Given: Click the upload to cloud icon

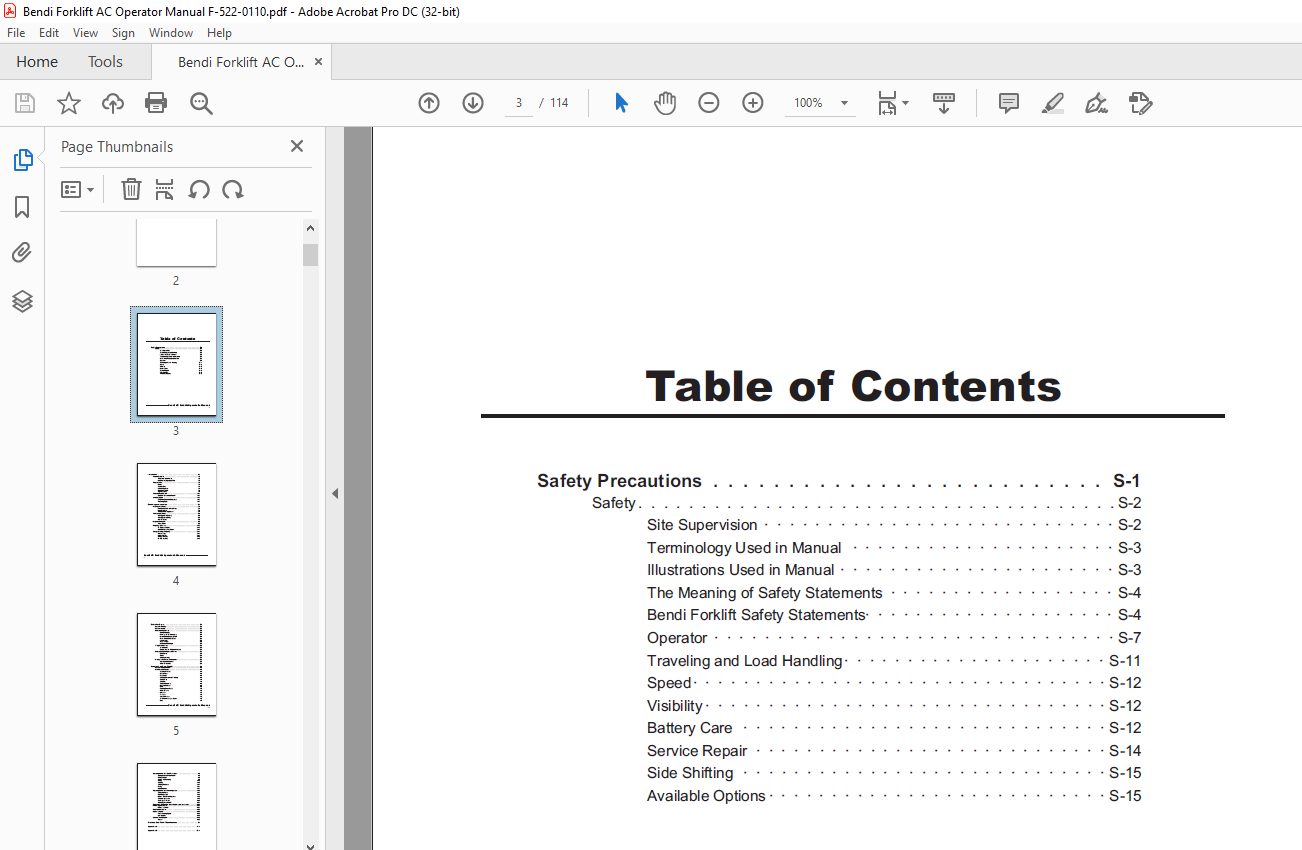Looking at the screenshot, I should click(113, 103).
